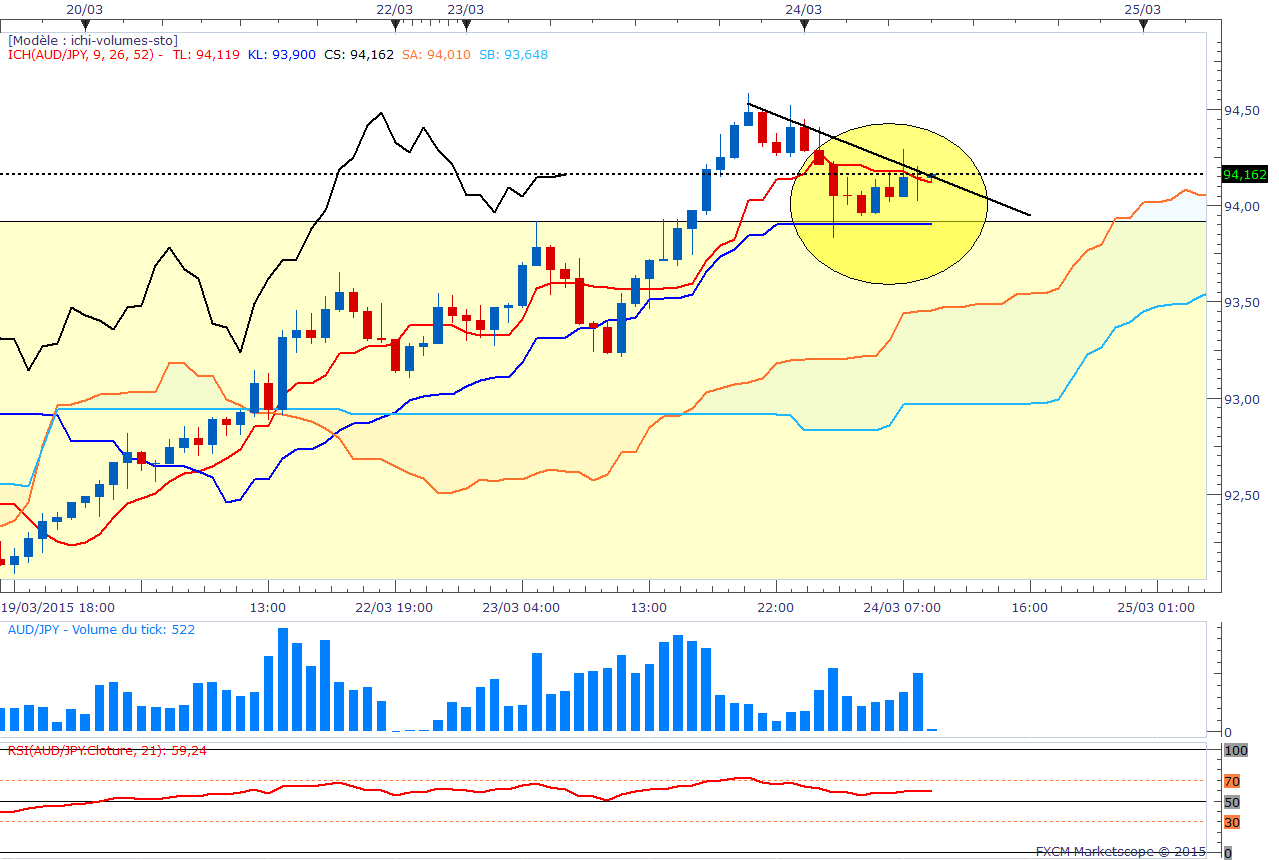Click the 20/03 date marker triangle
Screen dimensions: 1279x860
click(87, 24)
